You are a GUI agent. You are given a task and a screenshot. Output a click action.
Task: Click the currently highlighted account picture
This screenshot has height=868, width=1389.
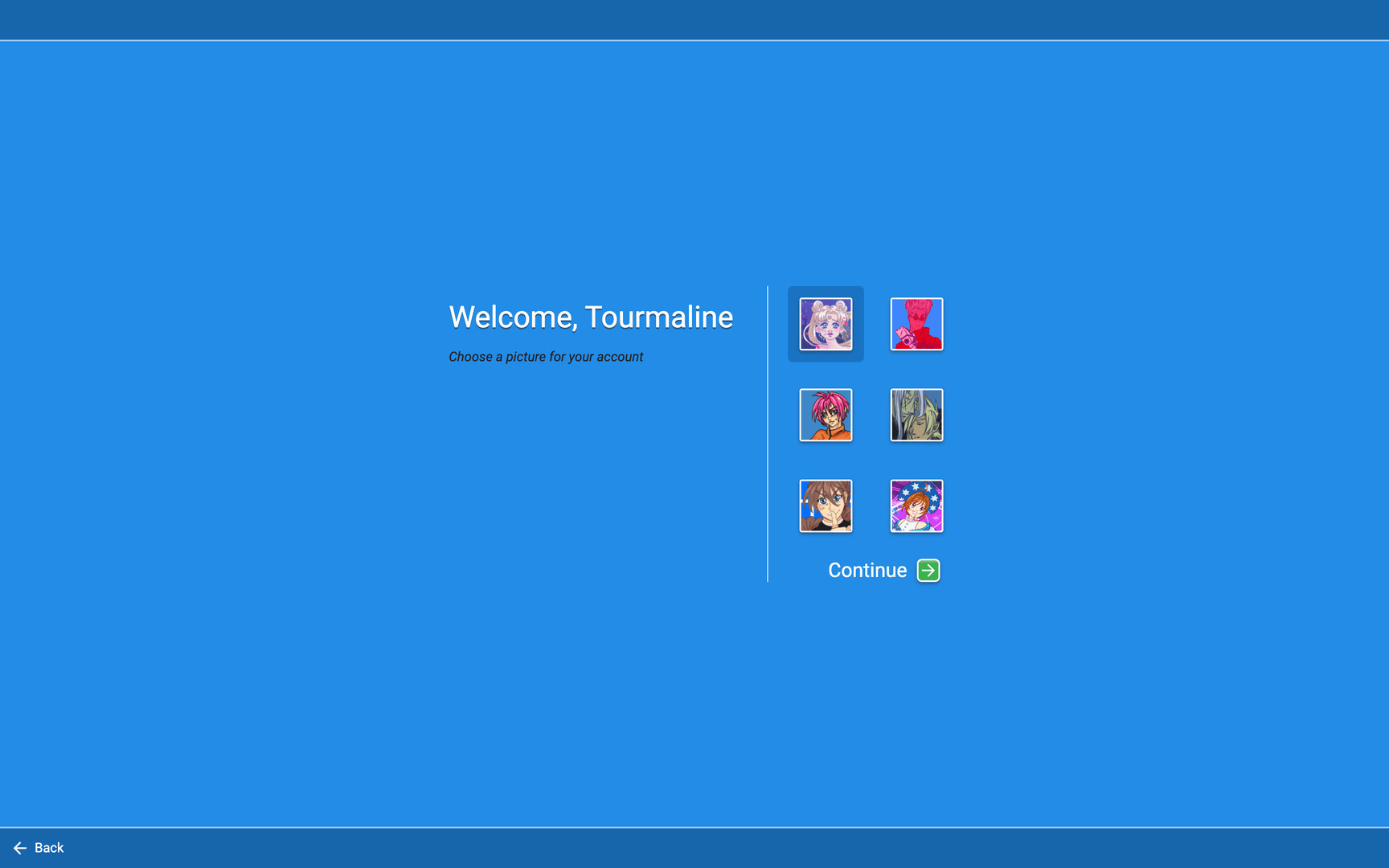tap(825, 324)
